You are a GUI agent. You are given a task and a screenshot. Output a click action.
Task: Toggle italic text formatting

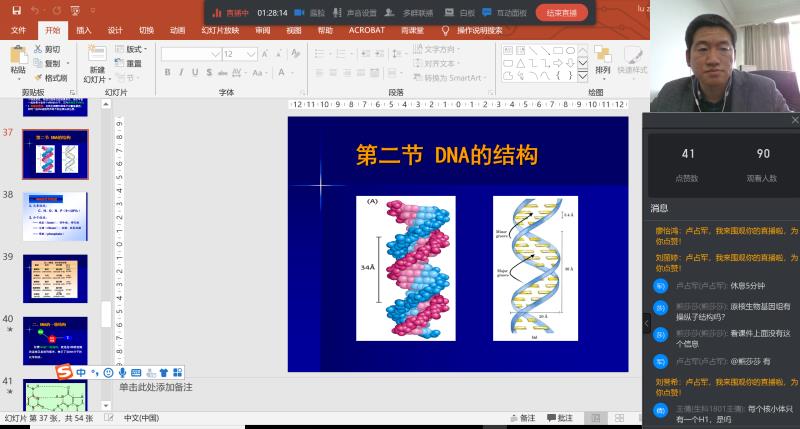pos(182,72)
